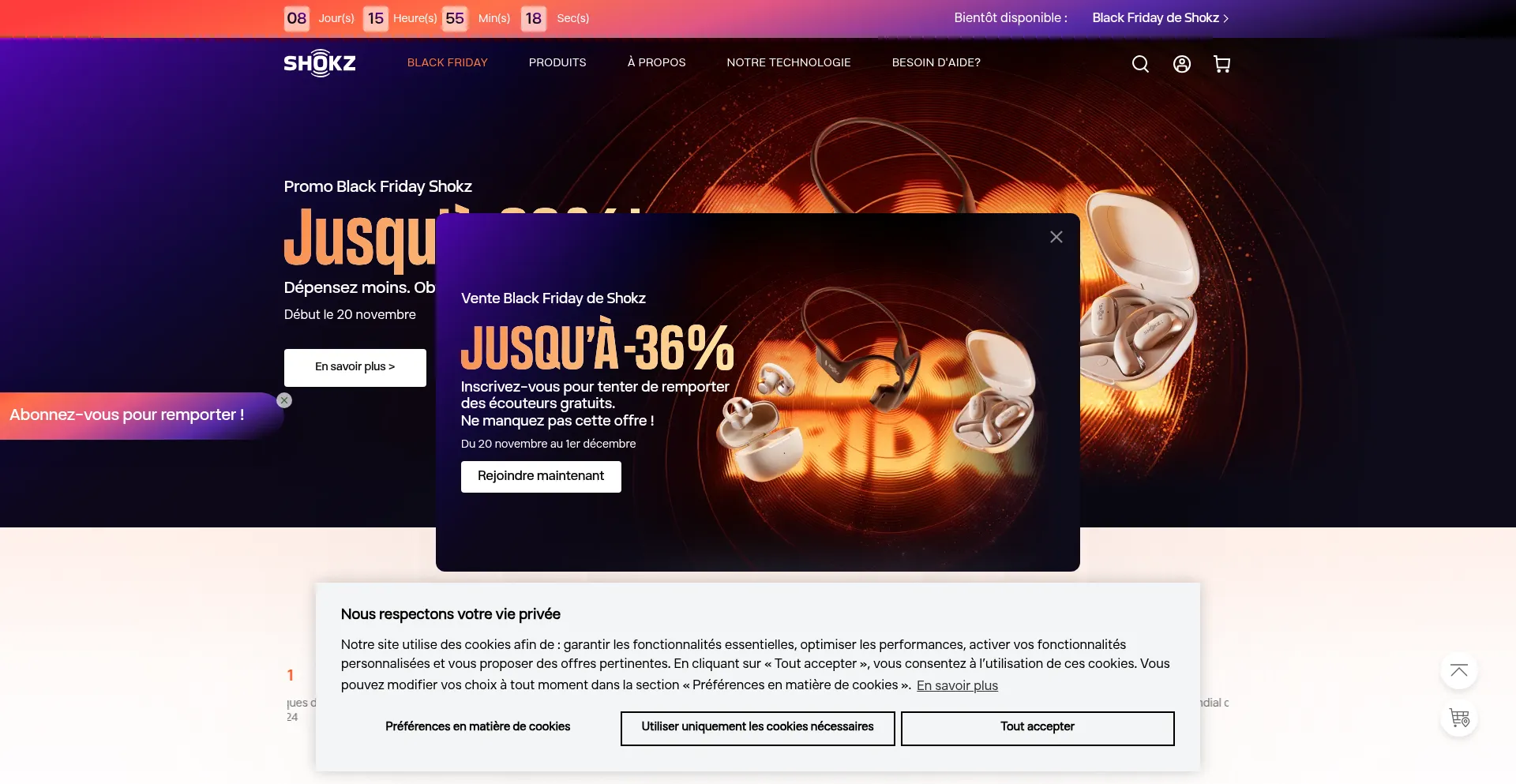The image size is (1516, 784).
Task: Open Black Friday de Shokz top link
Action: coord(1160,17)
